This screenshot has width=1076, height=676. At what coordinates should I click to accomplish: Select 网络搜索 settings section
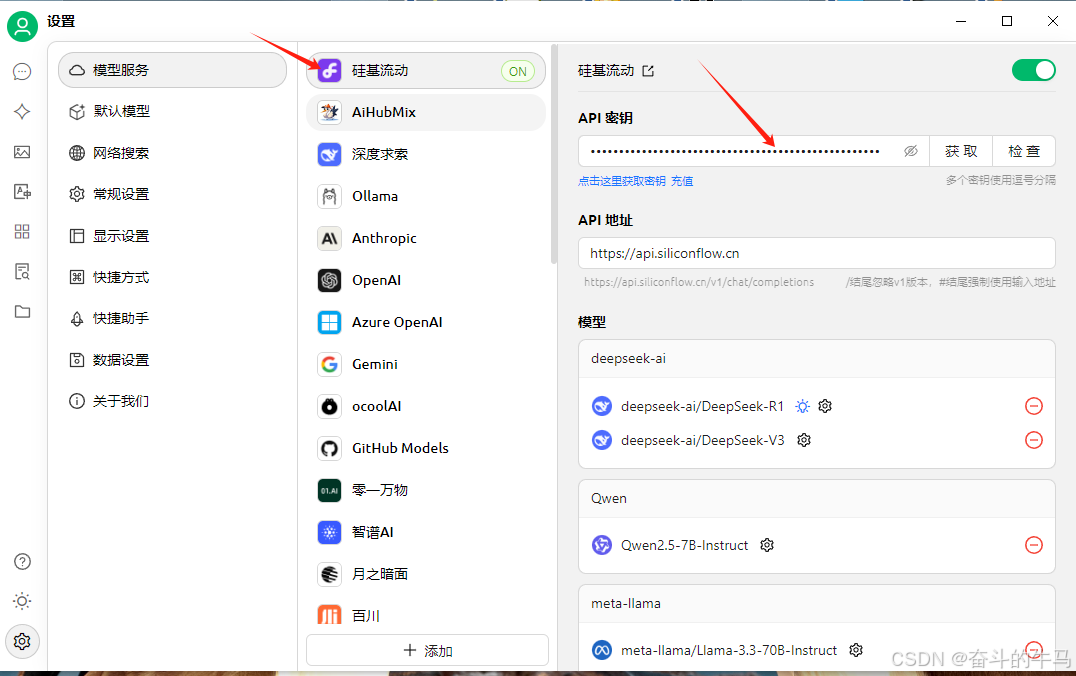[172, 153]
